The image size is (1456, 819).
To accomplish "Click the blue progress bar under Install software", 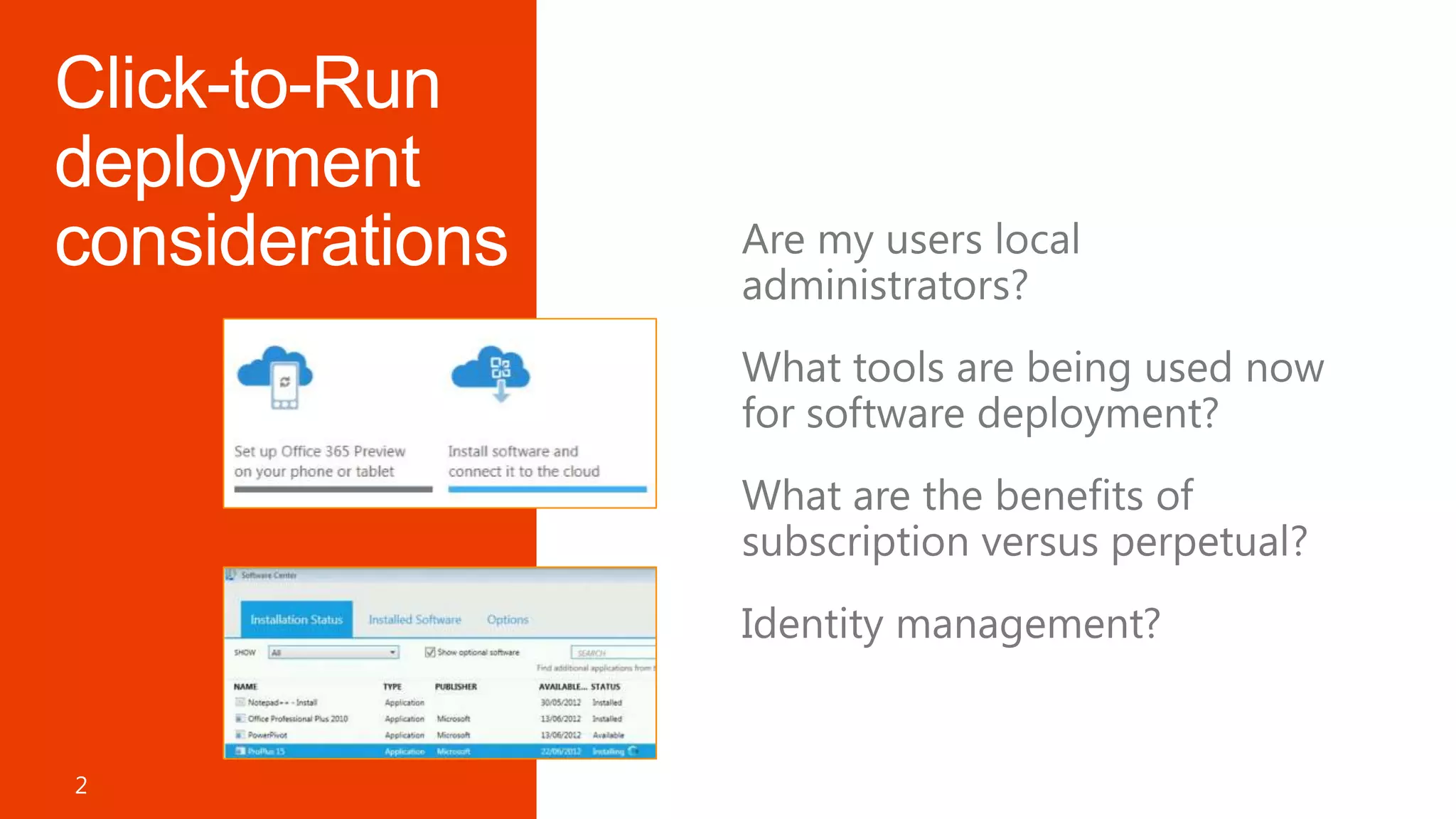I will pyautogui.click(x=547, y=490).
